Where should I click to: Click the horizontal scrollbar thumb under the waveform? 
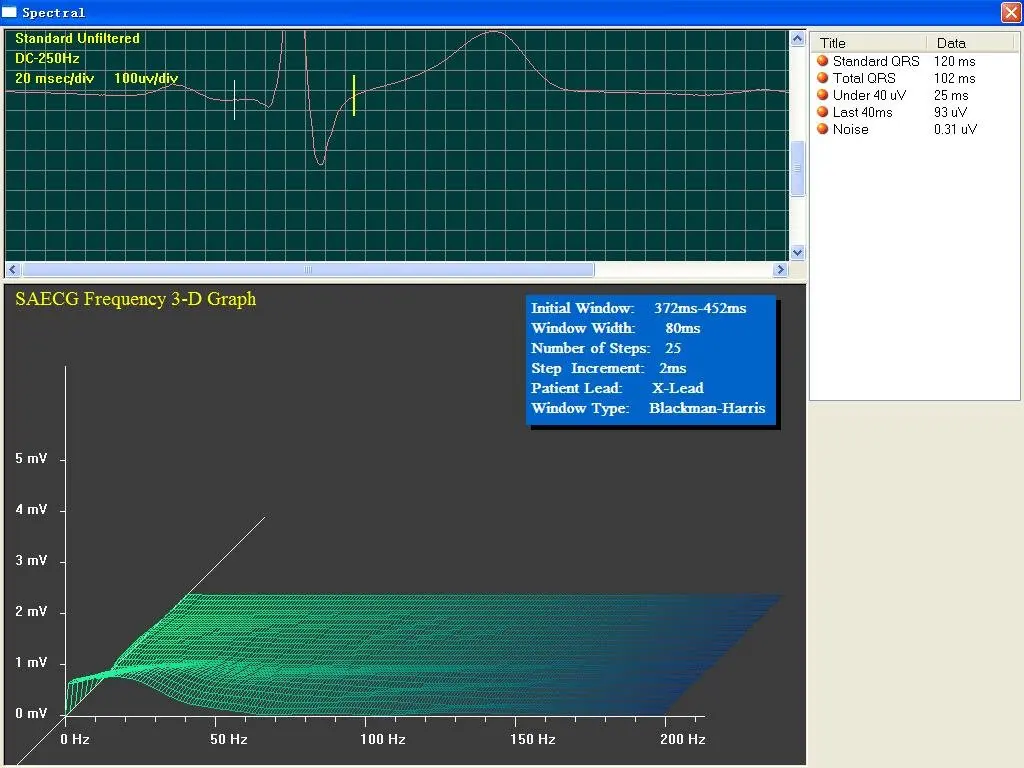point(308,270)
